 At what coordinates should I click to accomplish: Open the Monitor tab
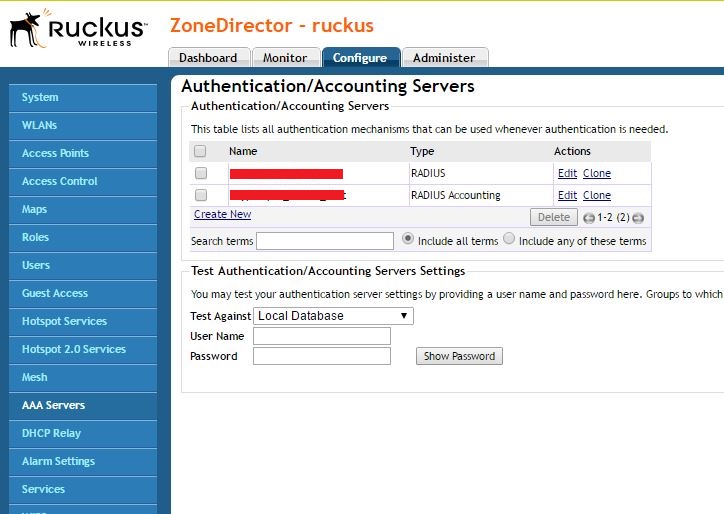tap(285, 58)
